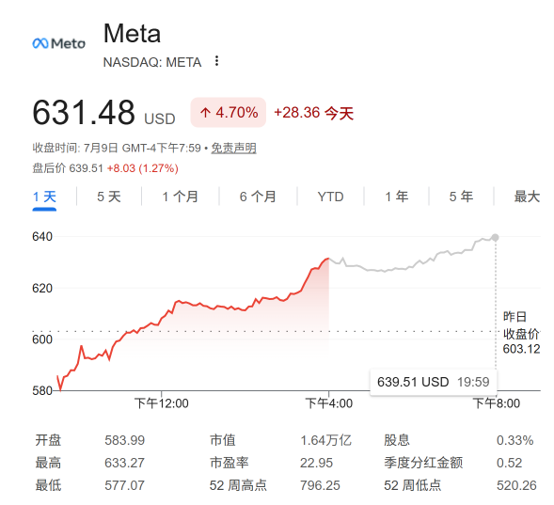
Task: Click the Meta infinity logo
Action: [59, 43]
